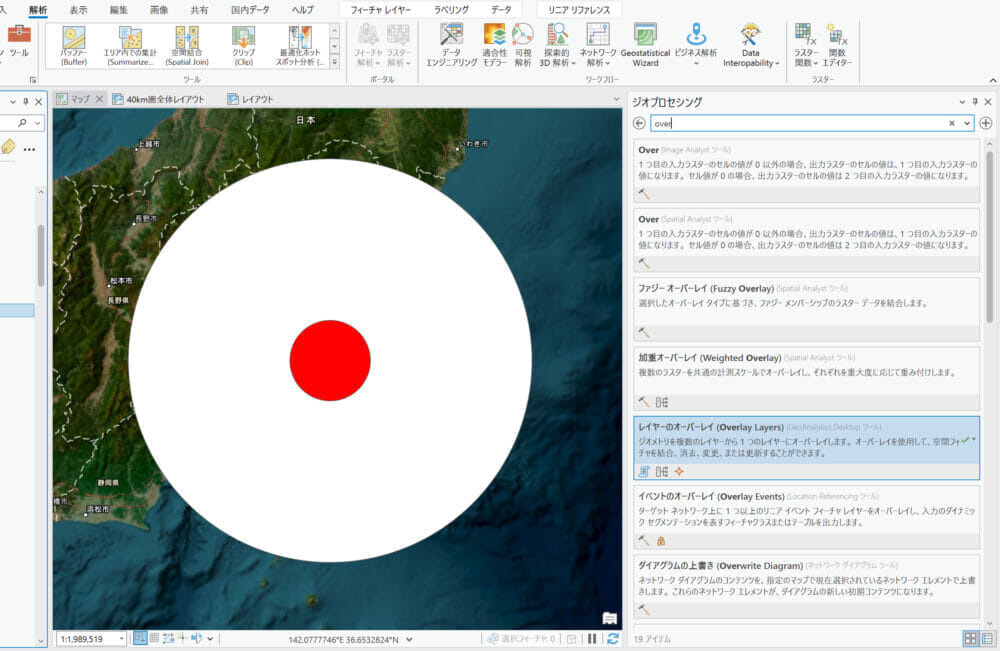Open the Optimized Hot Spot Analysis tool

click(300, 46)
